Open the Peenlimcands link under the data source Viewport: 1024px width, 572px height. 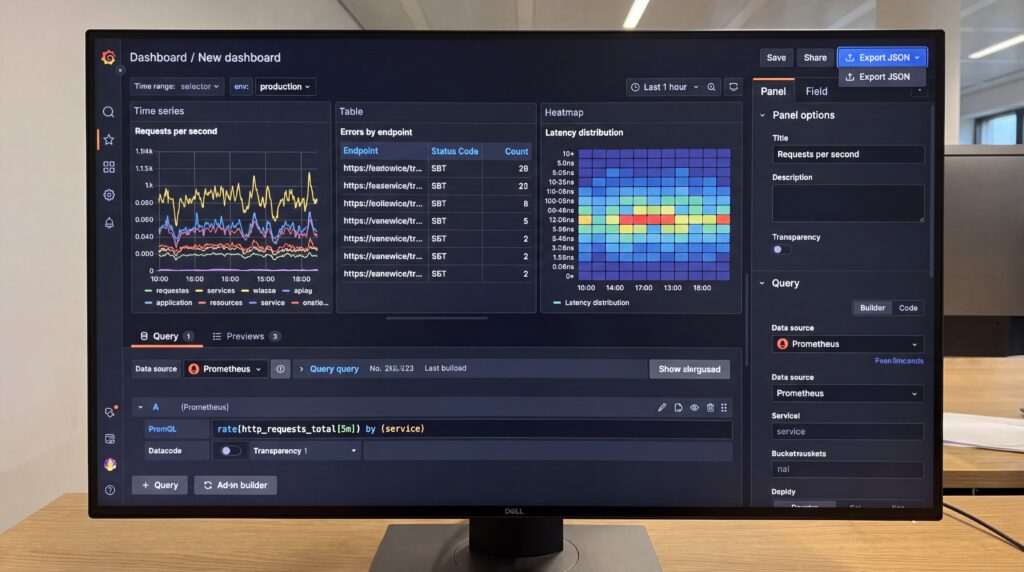click(x=899, y=360)
